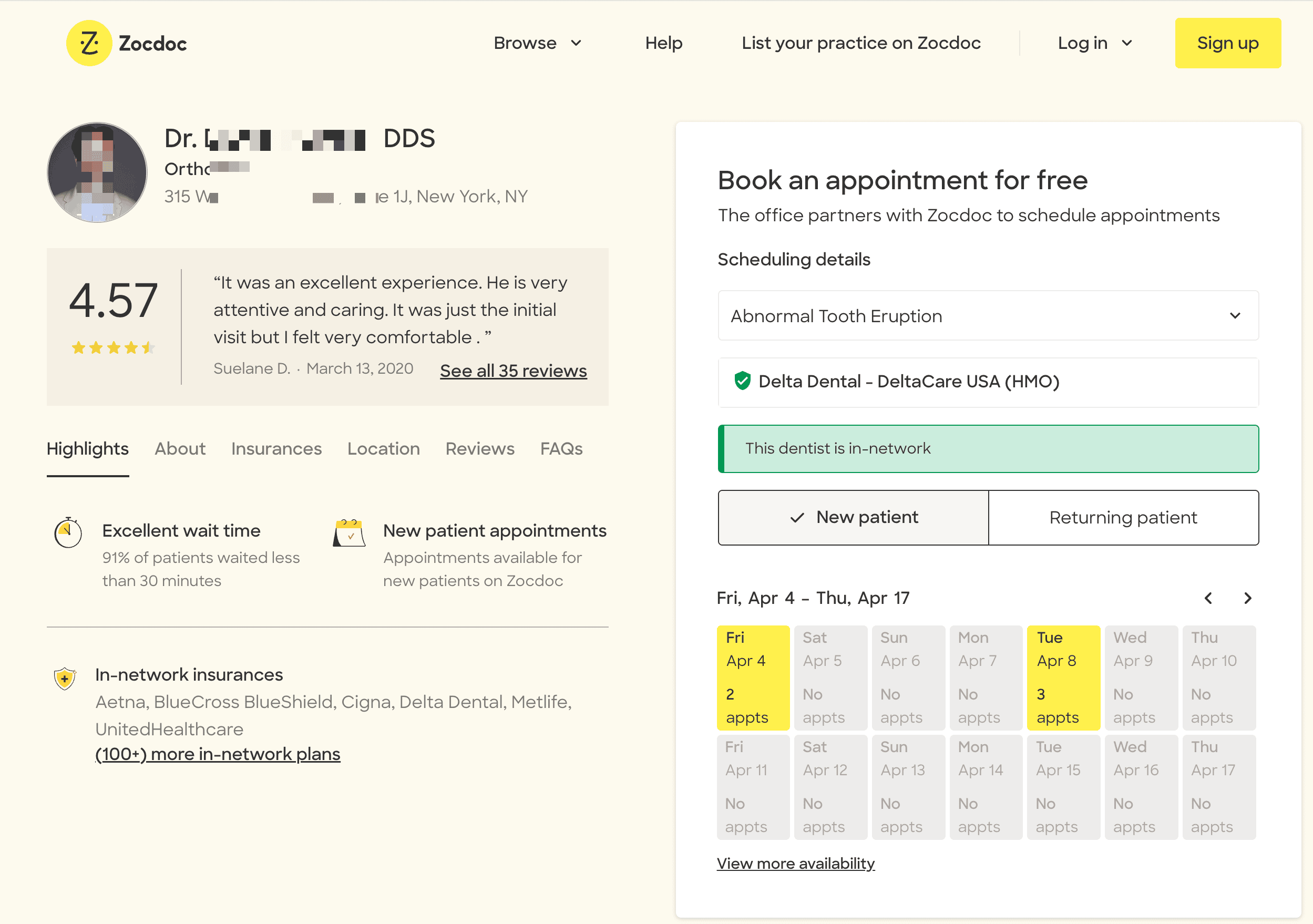Go to previous availability dates arrow
Image resolution: width=1313 pixels, height=924 pixels.
point(1208,598)
